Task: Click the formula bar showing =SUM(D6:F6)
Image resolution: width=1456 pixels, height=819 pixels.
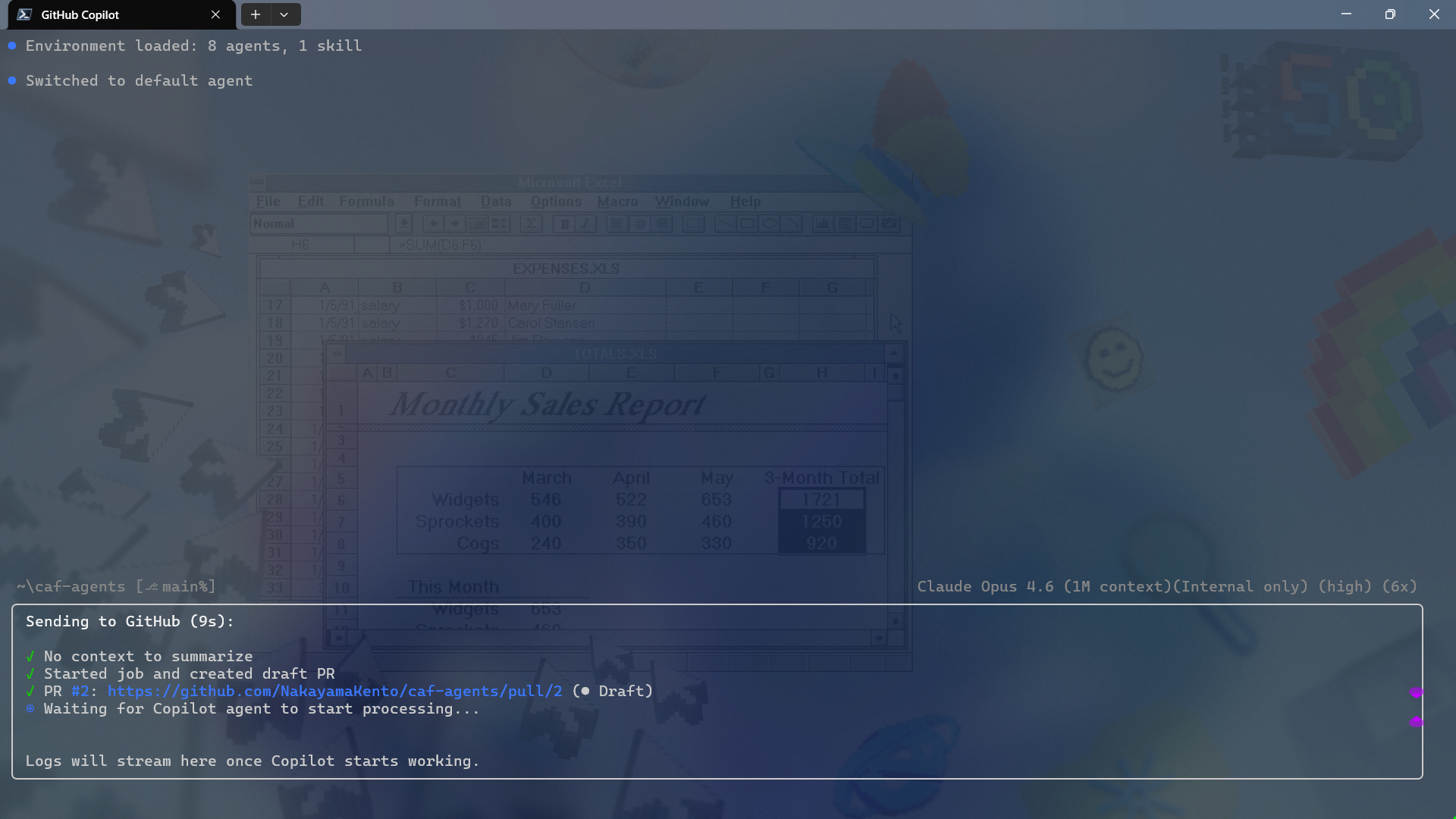Action: pos(440,245)
